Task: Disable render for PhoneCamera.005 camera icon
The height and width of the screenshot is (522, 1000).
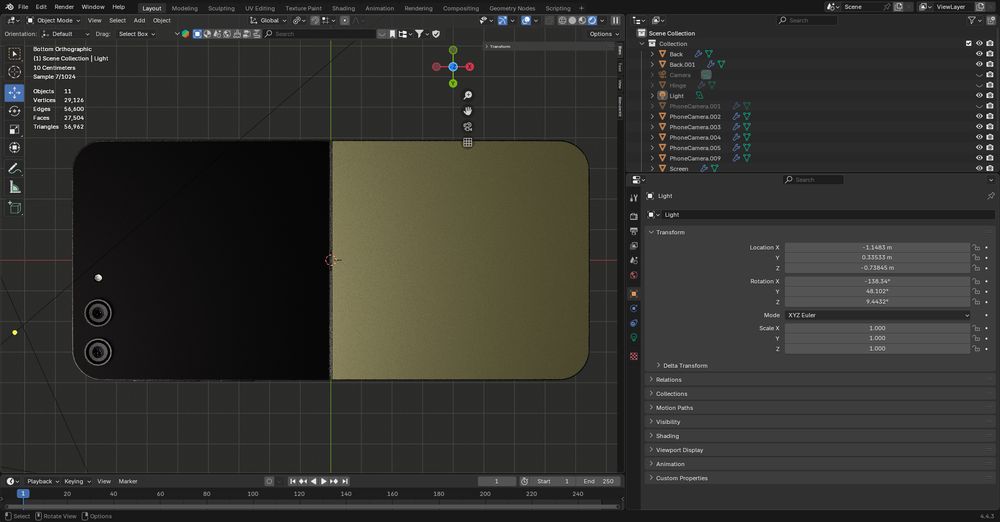Action: click(x=990, y=148)
